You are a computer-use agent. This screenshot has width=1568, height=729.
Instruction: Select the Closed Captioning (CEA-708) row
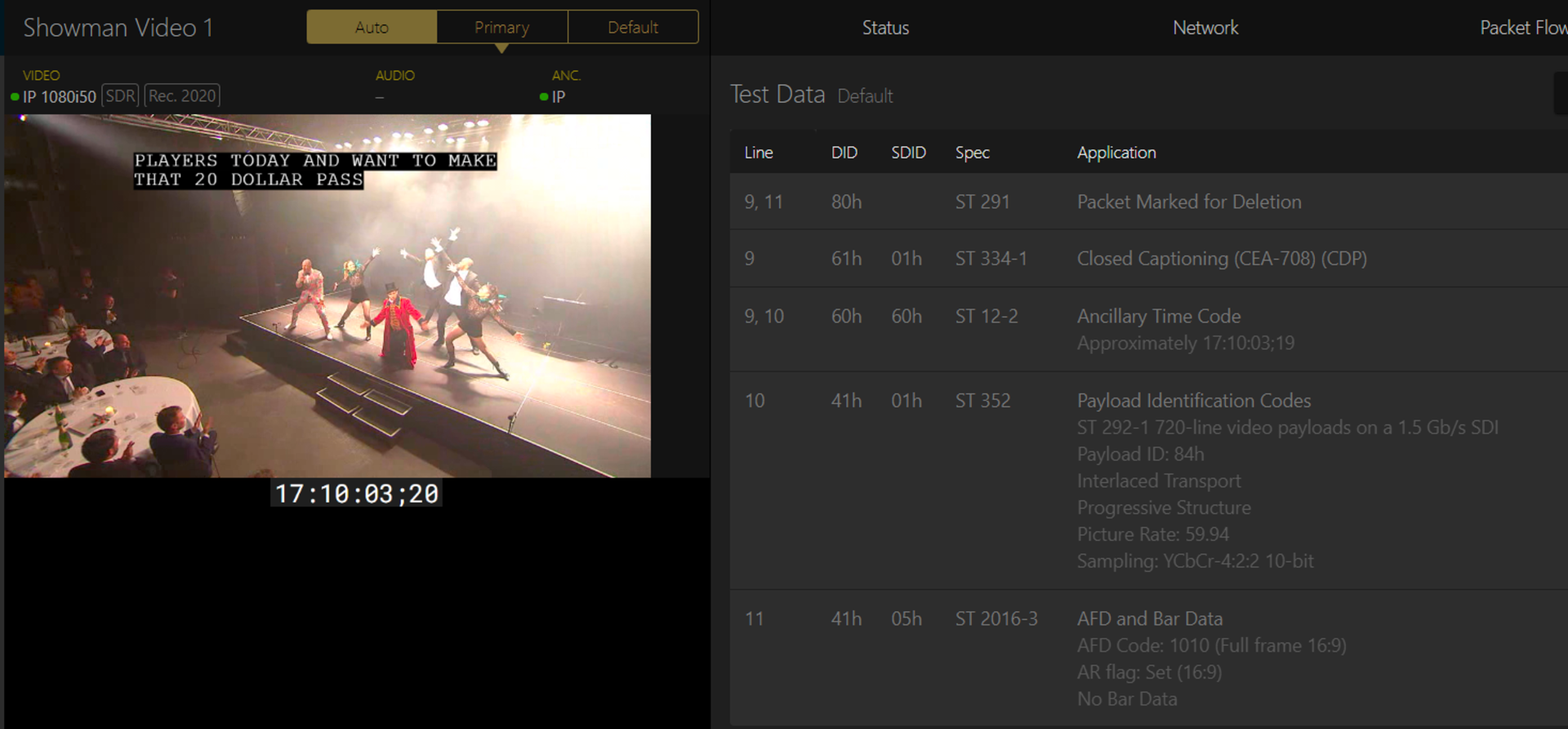click(1148, 259)
